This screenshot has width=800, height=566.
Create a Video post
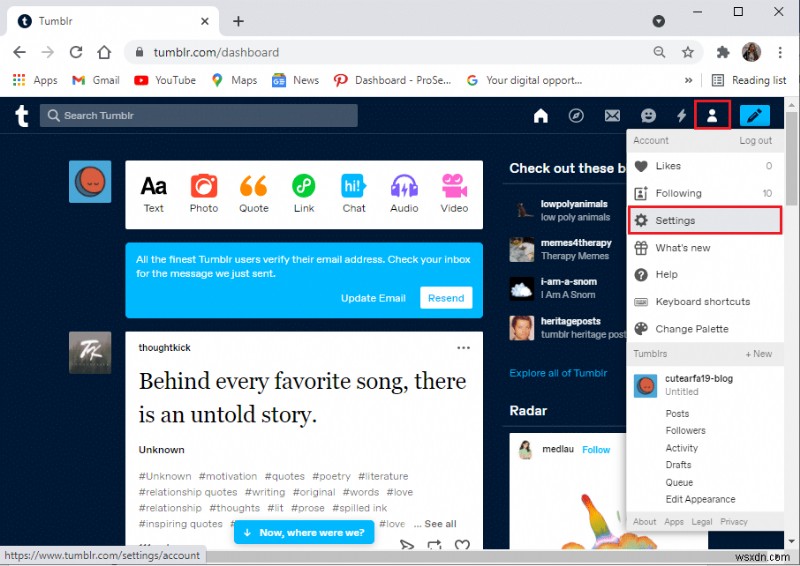pyautogui.click(x=454, y=194)
